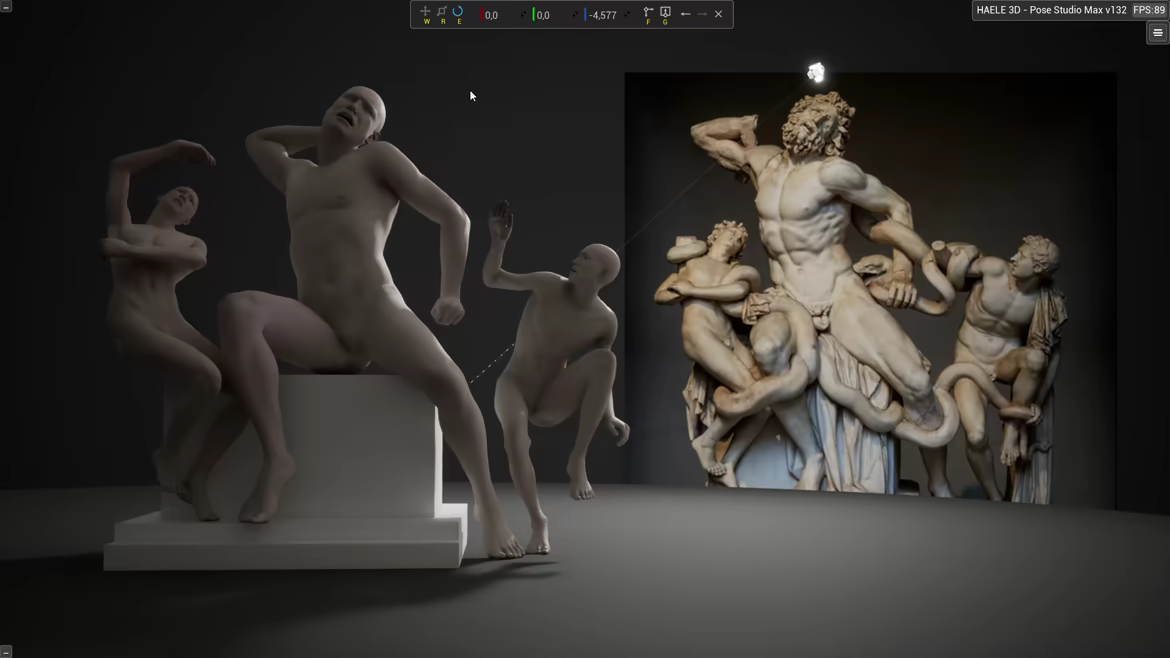The image size is (1170, 658).
Task: Click the redo right arrow
Action: pos(702,14)
